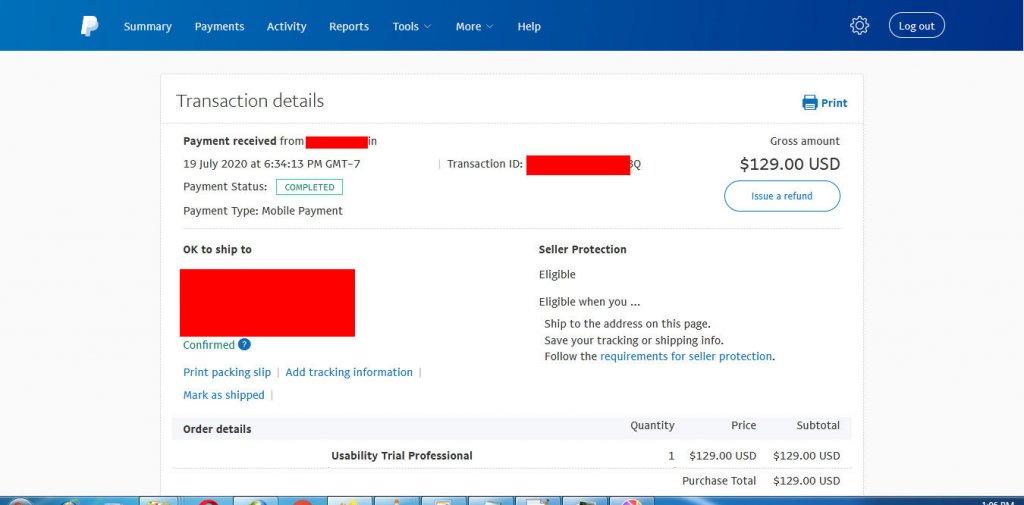The image size is (1024, 505).
Task: Click the OK to ship to heading
Action: pos(217,250)
